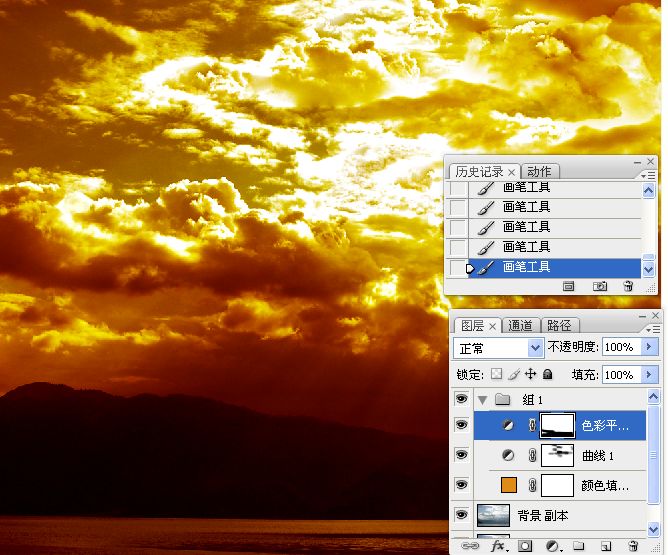Click link icon on 色彩平衡 layer mask
The image size is (668, 555).
pyautogui.click(x=532, y=425)
